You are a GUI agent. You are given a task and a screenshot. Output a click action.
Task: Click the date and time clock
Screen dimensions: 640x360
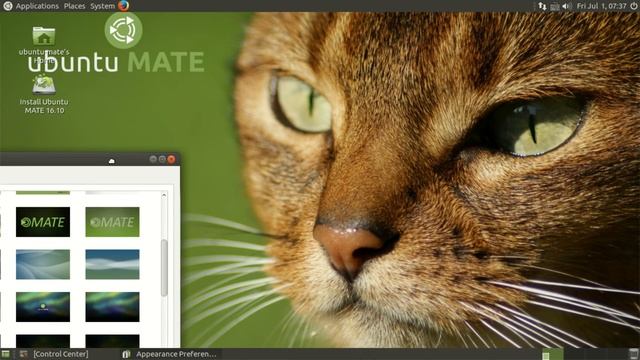tap(602, 6)
